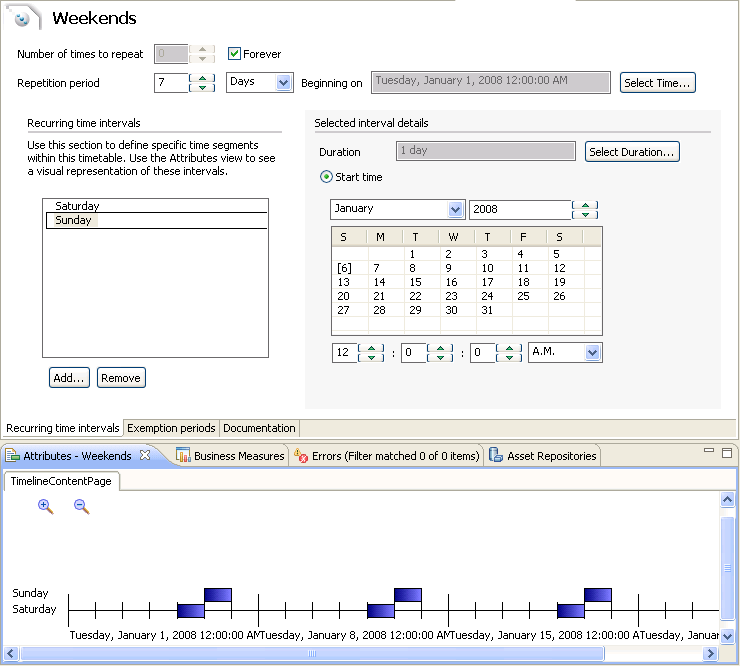Screen dimensions: 740x666
Task: Click the Errors tab warning icon
Action: pos(301,455)
